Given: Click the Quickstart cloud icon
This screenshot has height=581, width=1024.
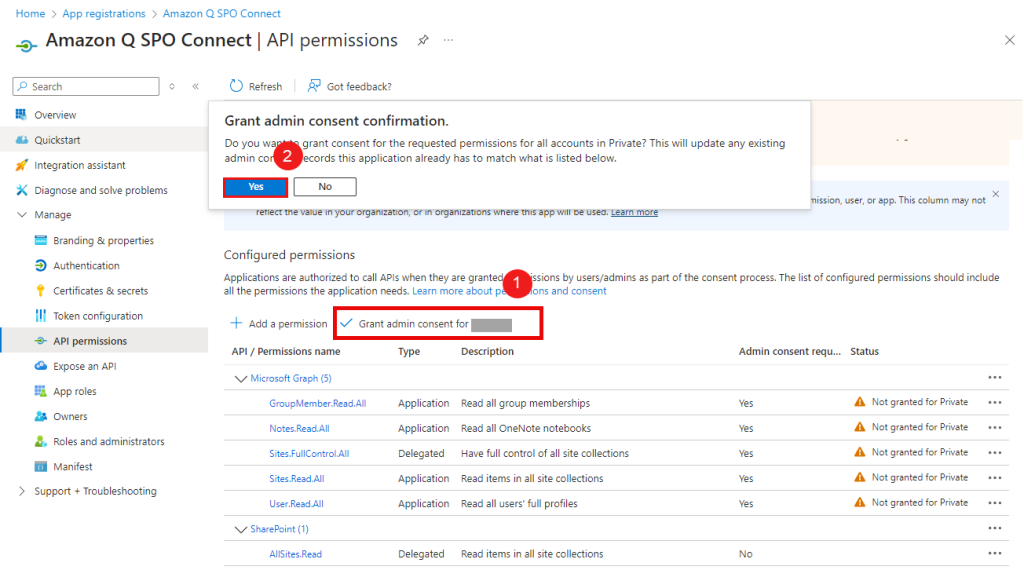Looking at the screenshot, I should tap(22, 140).
